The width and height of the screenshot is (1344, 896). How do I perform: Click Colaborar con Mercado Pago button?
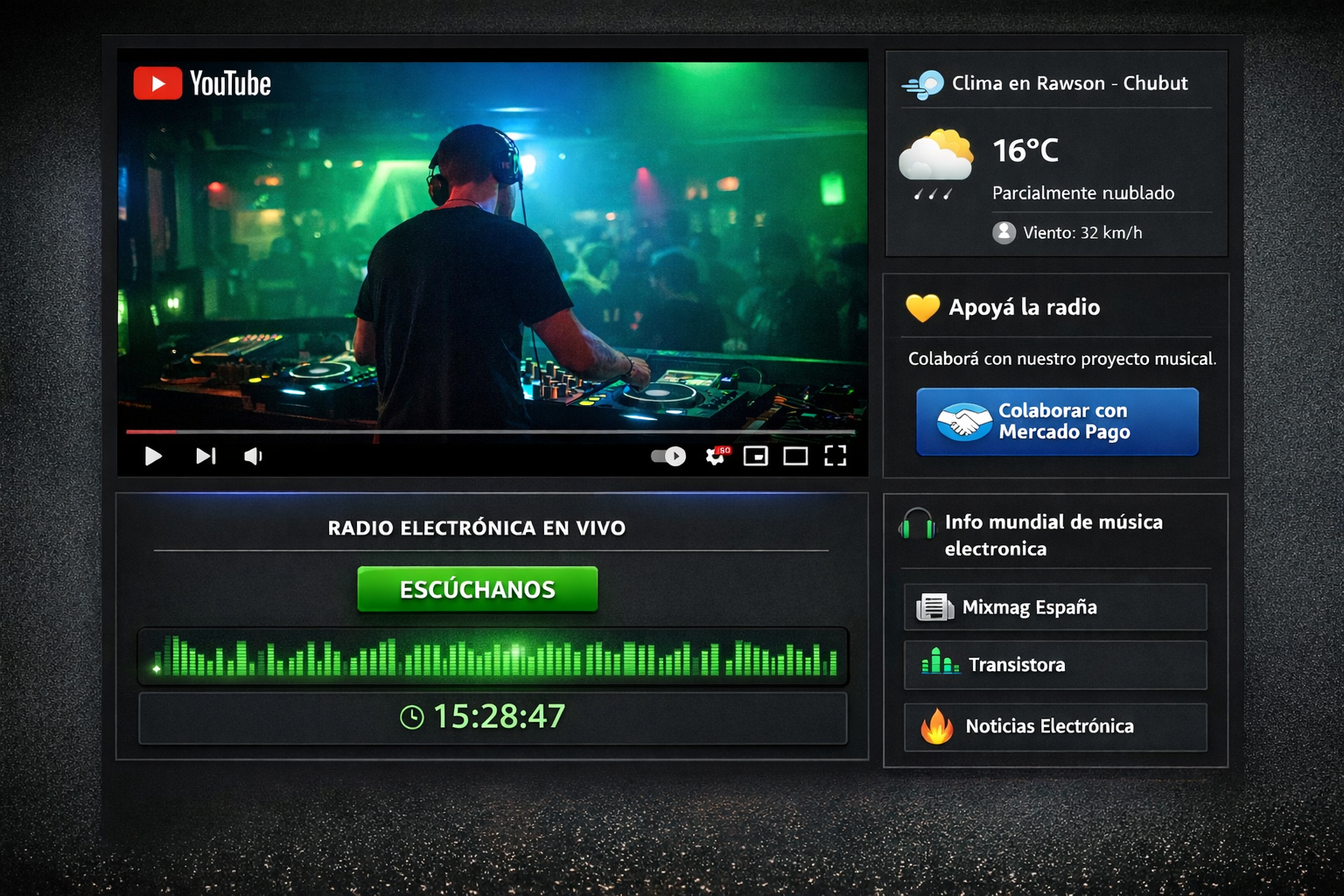(x=1057, y=422)
